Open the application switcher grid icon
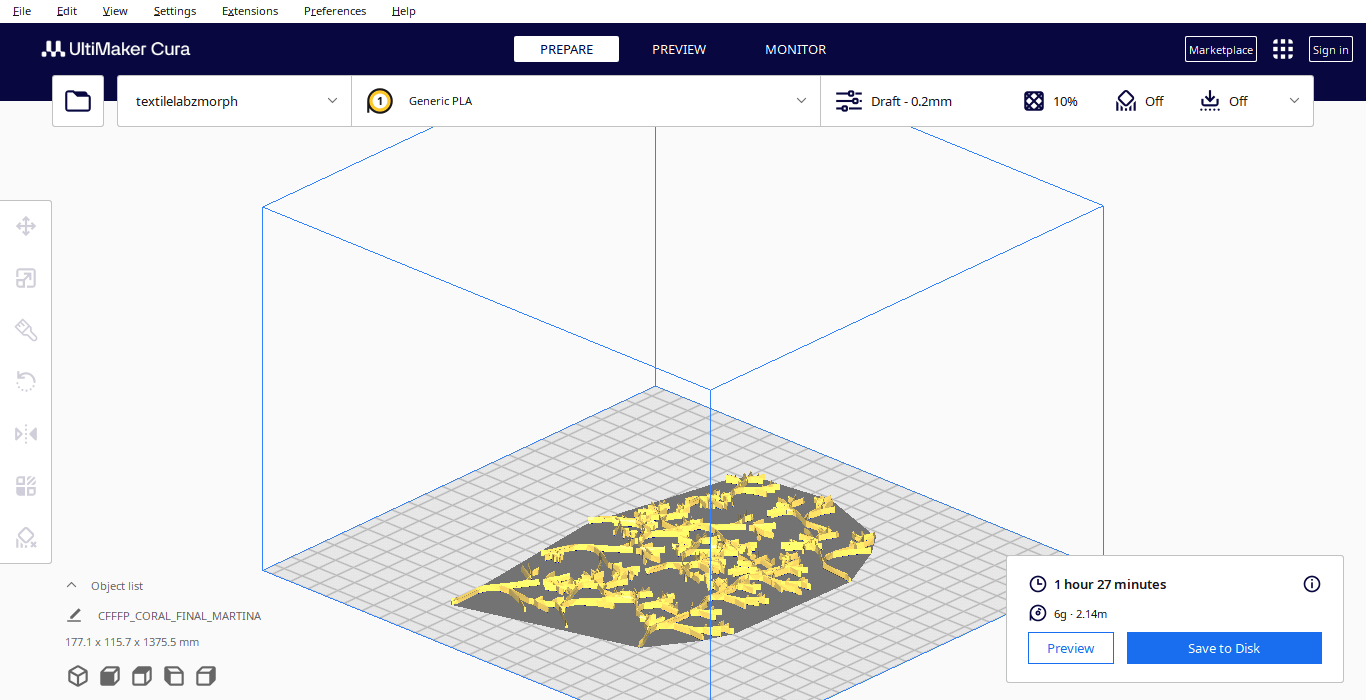1366x700 pixels. point(1282,50)
